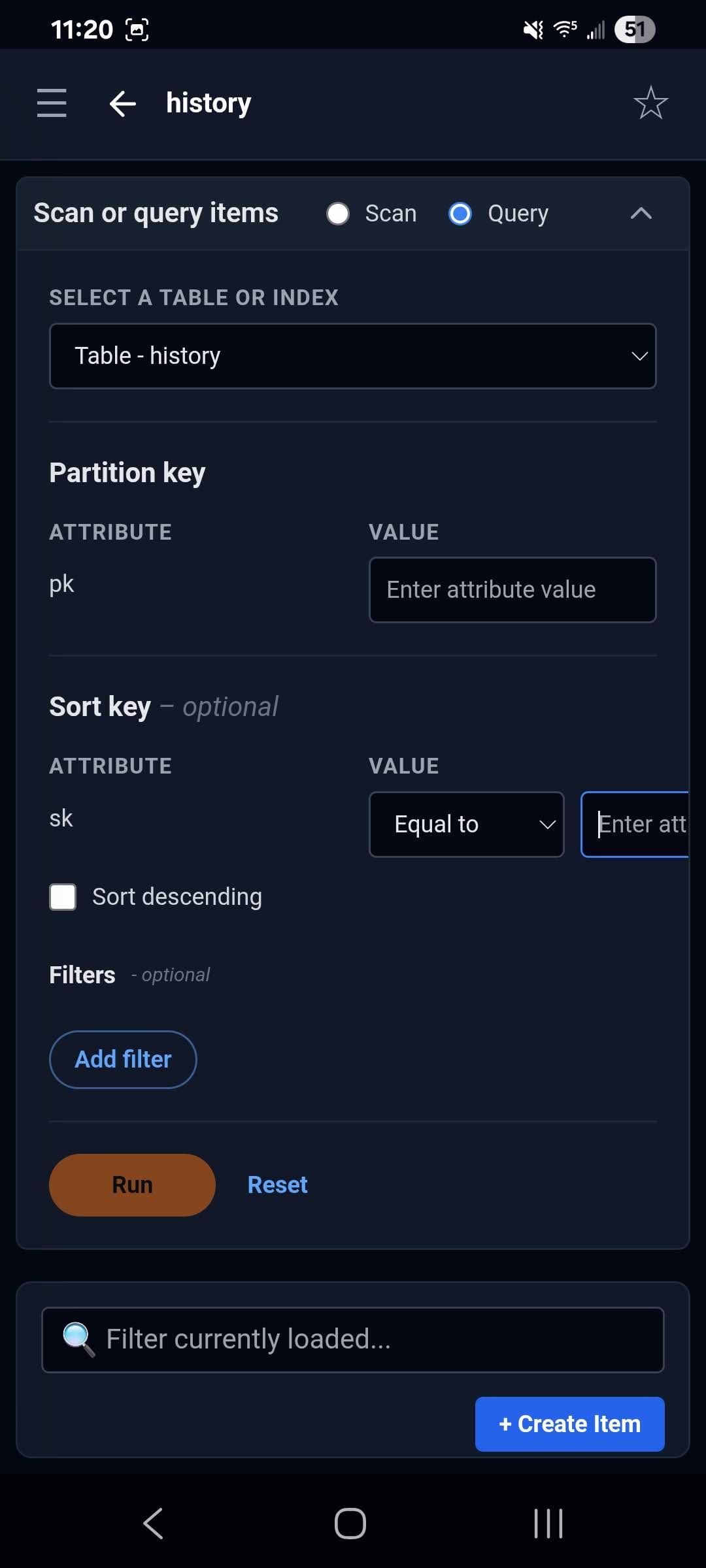This screenshot has width=706, height=1568.
Task: Open the navigation hamburger menu
Action: (52, 103)
